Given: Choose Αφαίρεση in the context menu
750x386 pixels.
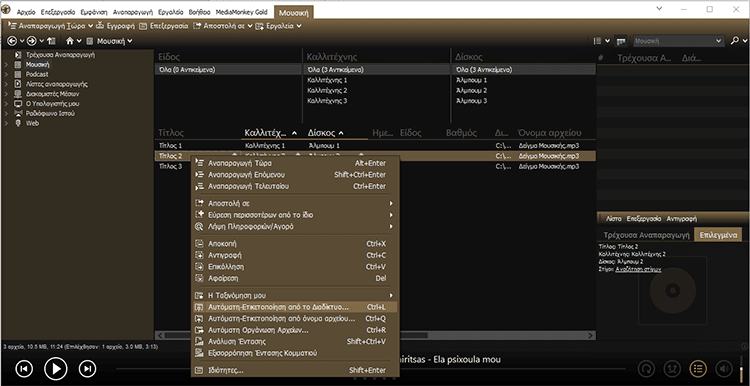Looking at the screenshot, I should (295, 278).
